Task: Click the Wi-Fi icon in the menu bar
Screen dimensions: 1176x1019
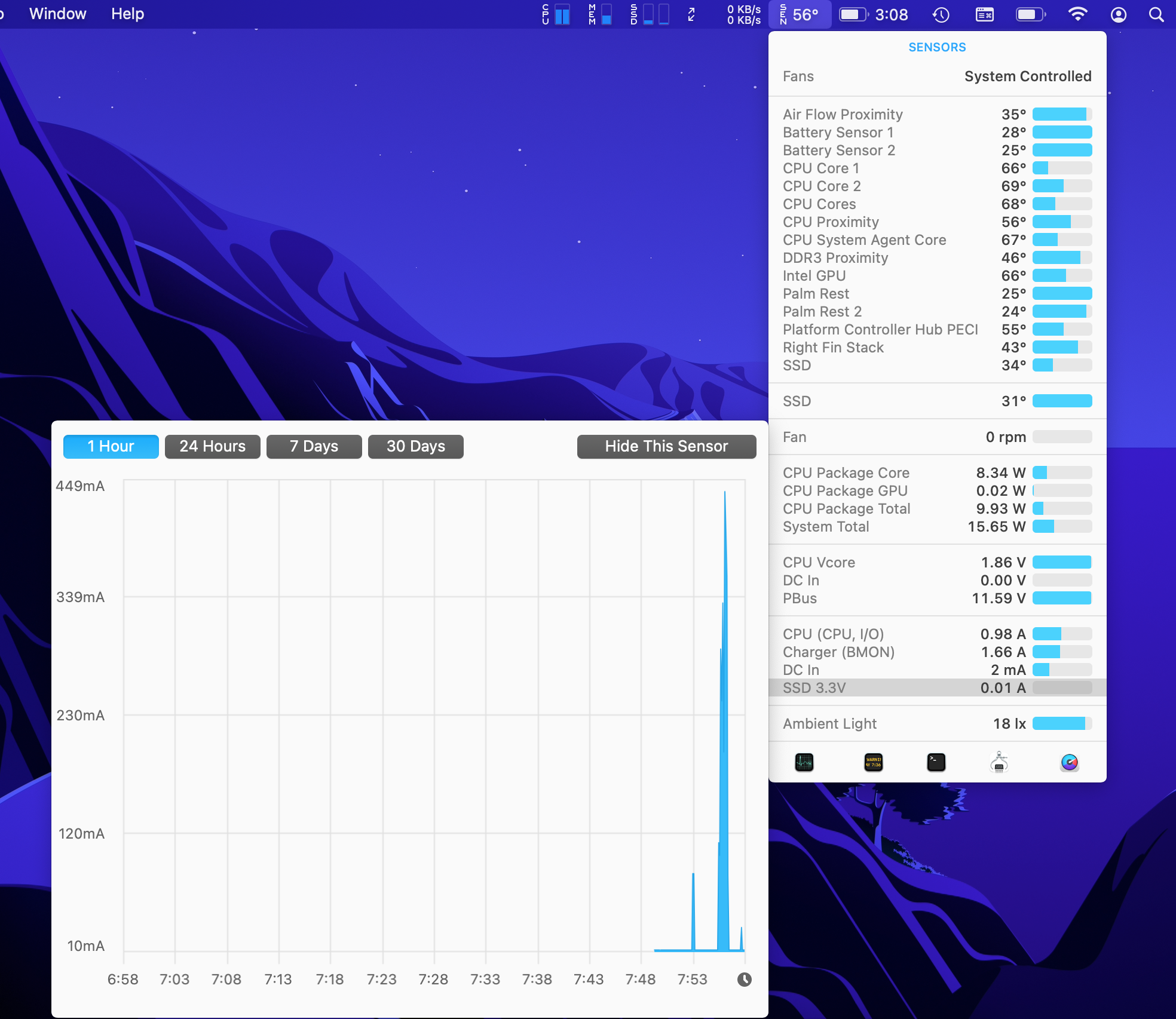Action: click(1079, 13)
